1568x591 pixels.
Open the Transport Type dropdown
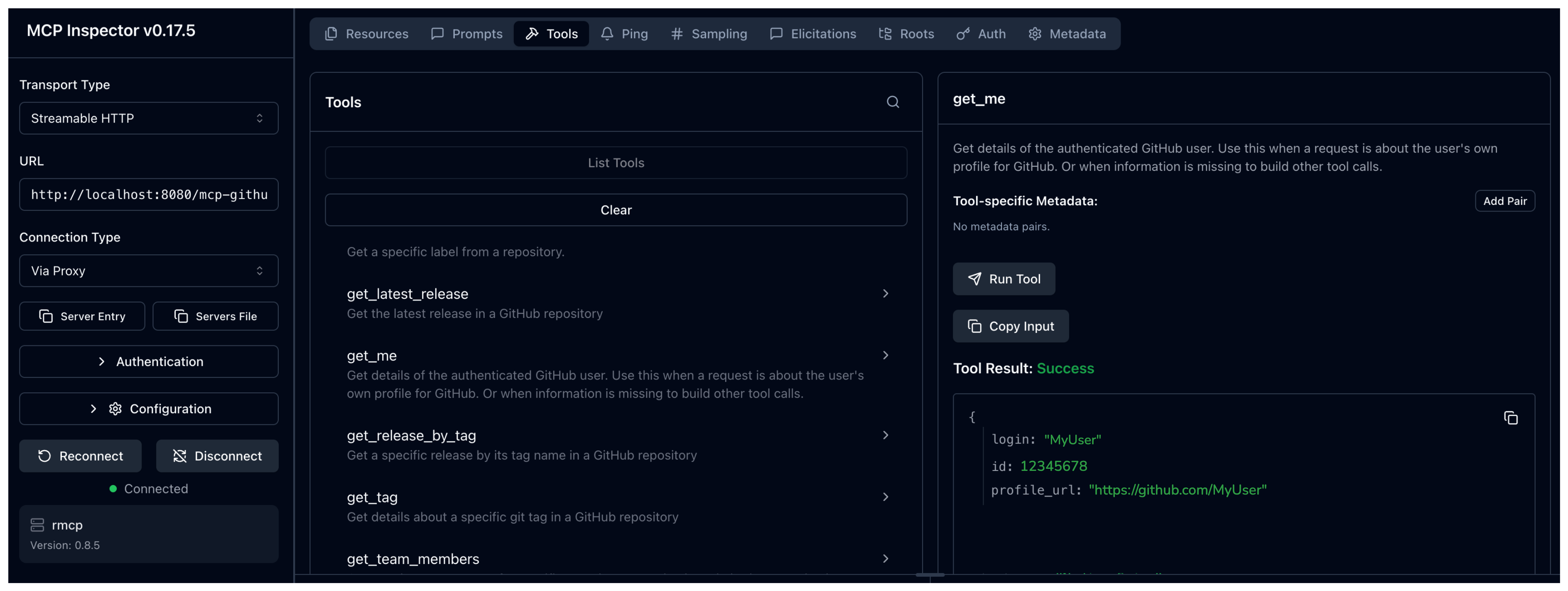pyautogui.click(x=149, y=118)
